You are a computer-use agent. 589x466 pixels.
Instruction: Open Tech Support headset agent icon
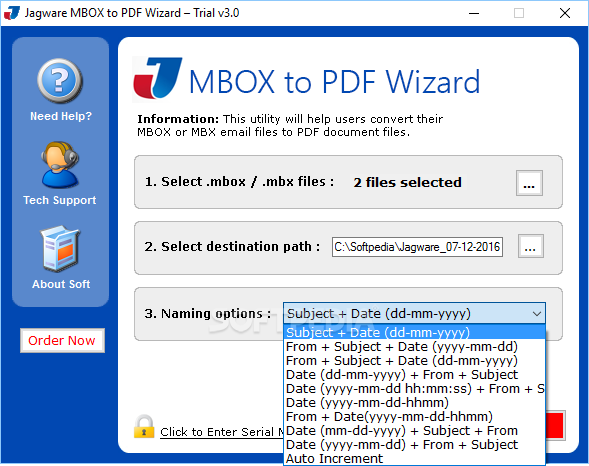[60, 164]
